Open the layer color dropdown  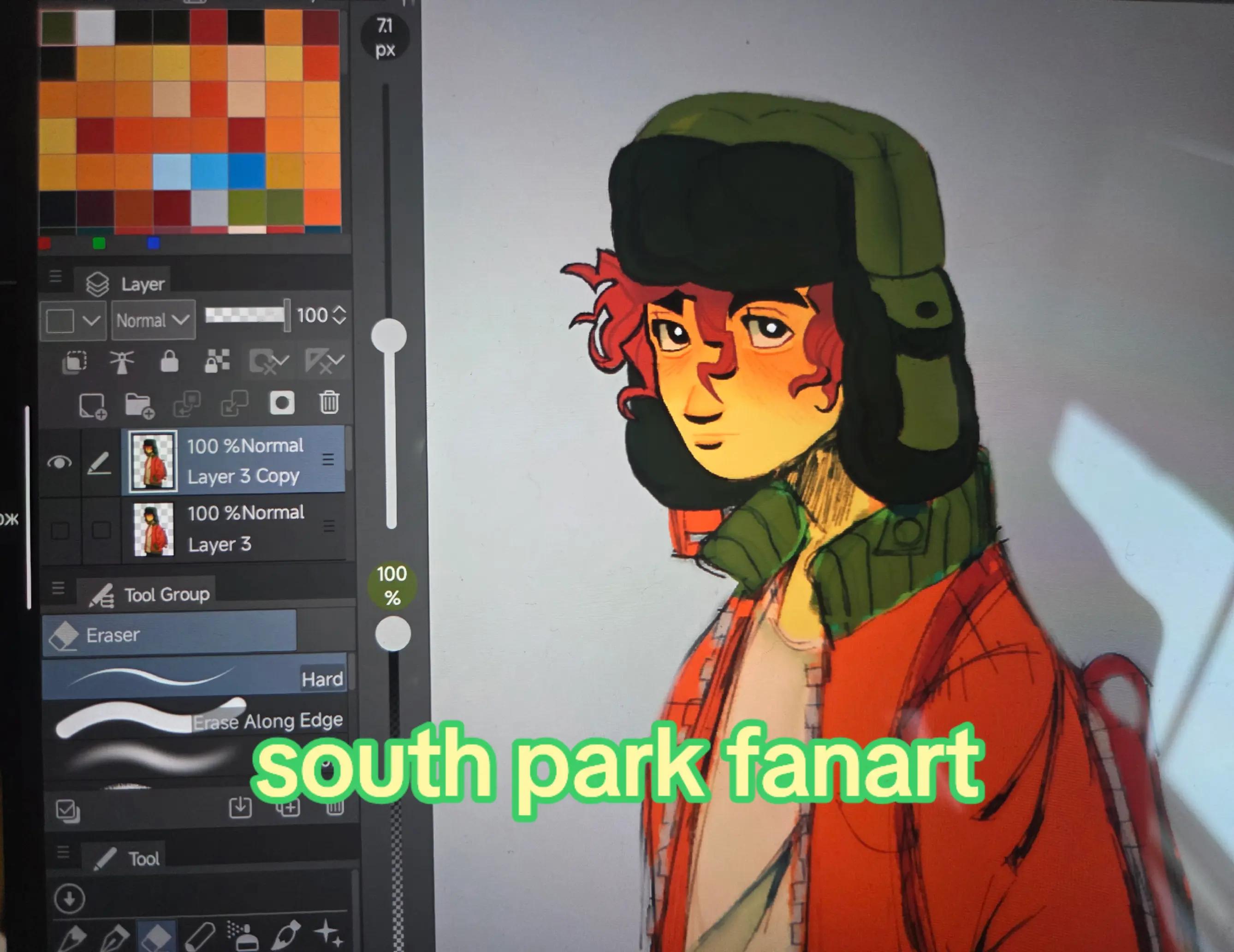(73, 321)
